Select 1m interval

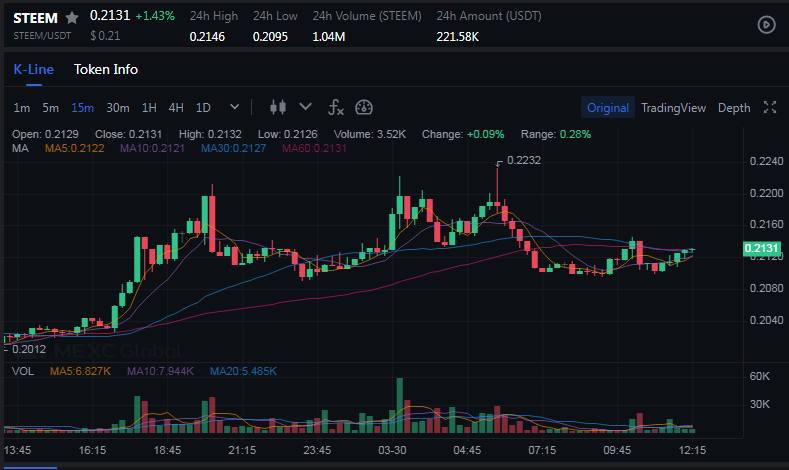click(22, 108)
